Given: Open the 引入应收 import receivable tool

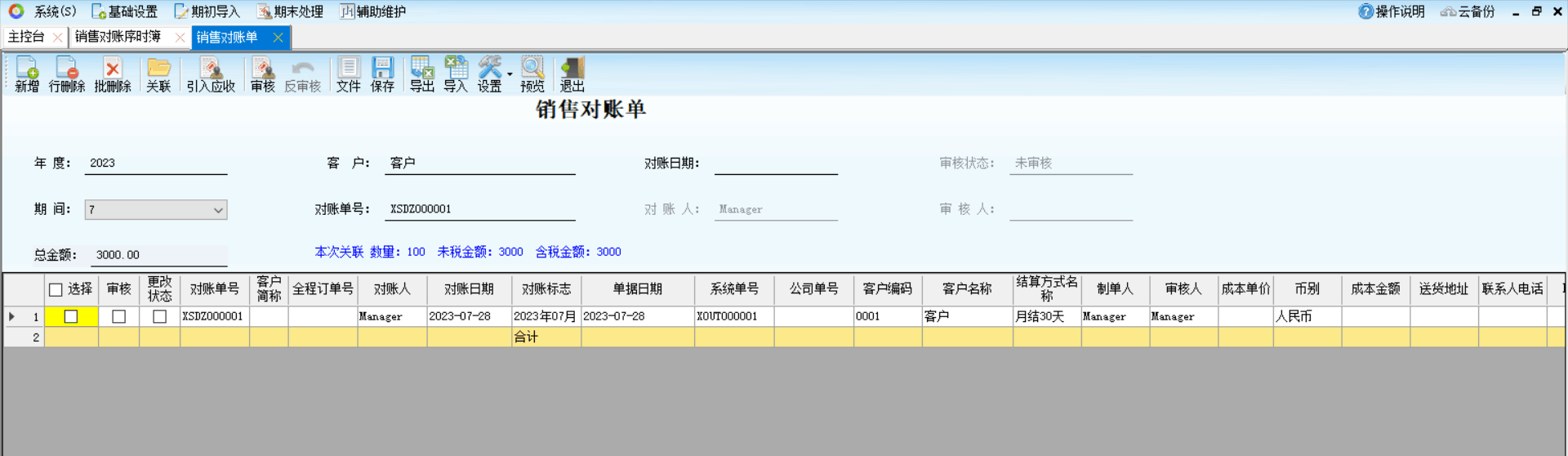Looking at the screenshot, I should click(x=211, y=74).
